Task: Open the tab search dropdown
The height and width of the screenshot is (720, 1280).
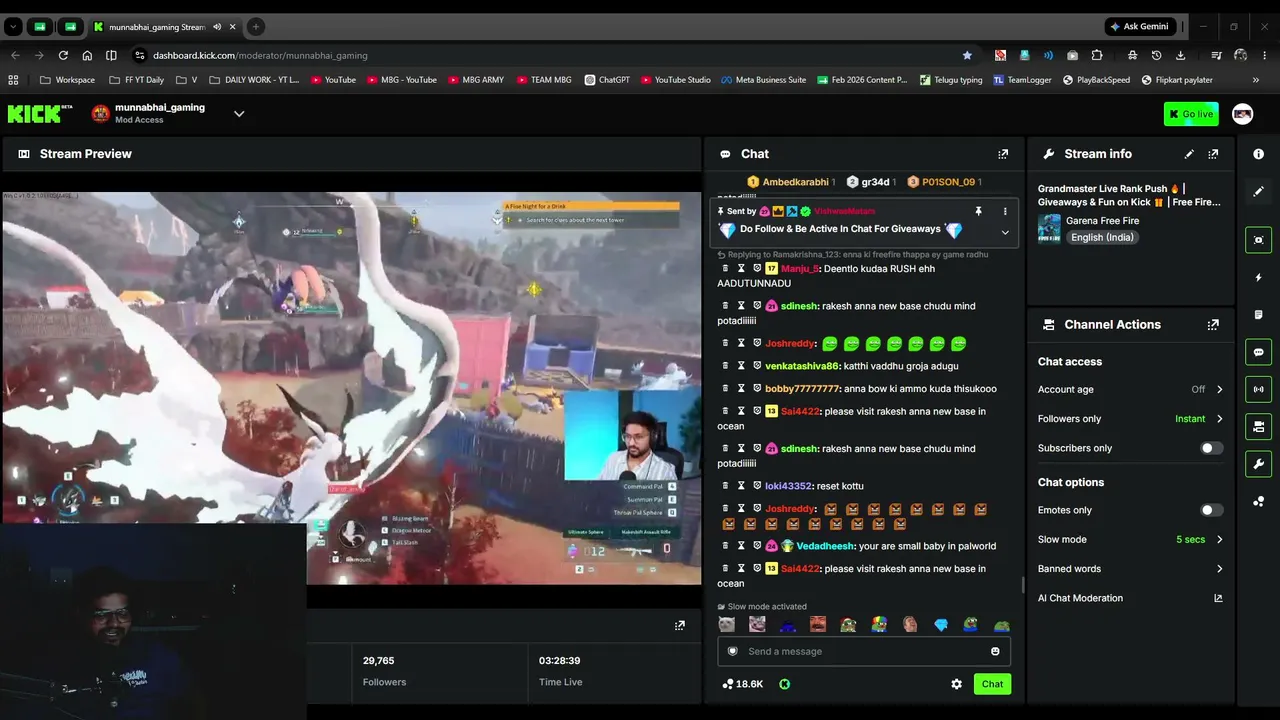Action: pyautogui.click(x=13, y=27)
